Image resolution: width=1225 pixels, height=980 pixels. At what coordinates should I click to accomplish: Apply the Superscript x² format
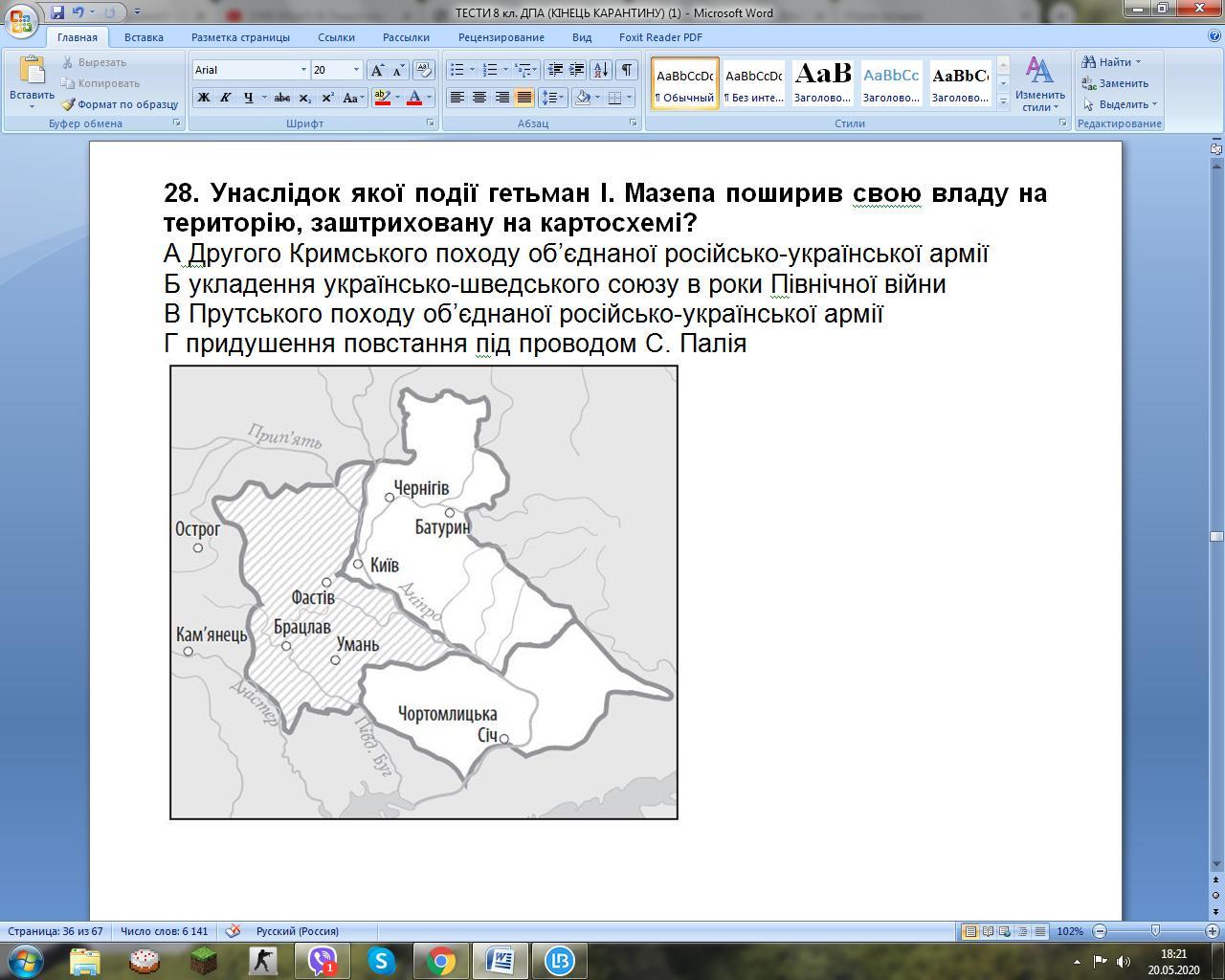pos(327,98)
